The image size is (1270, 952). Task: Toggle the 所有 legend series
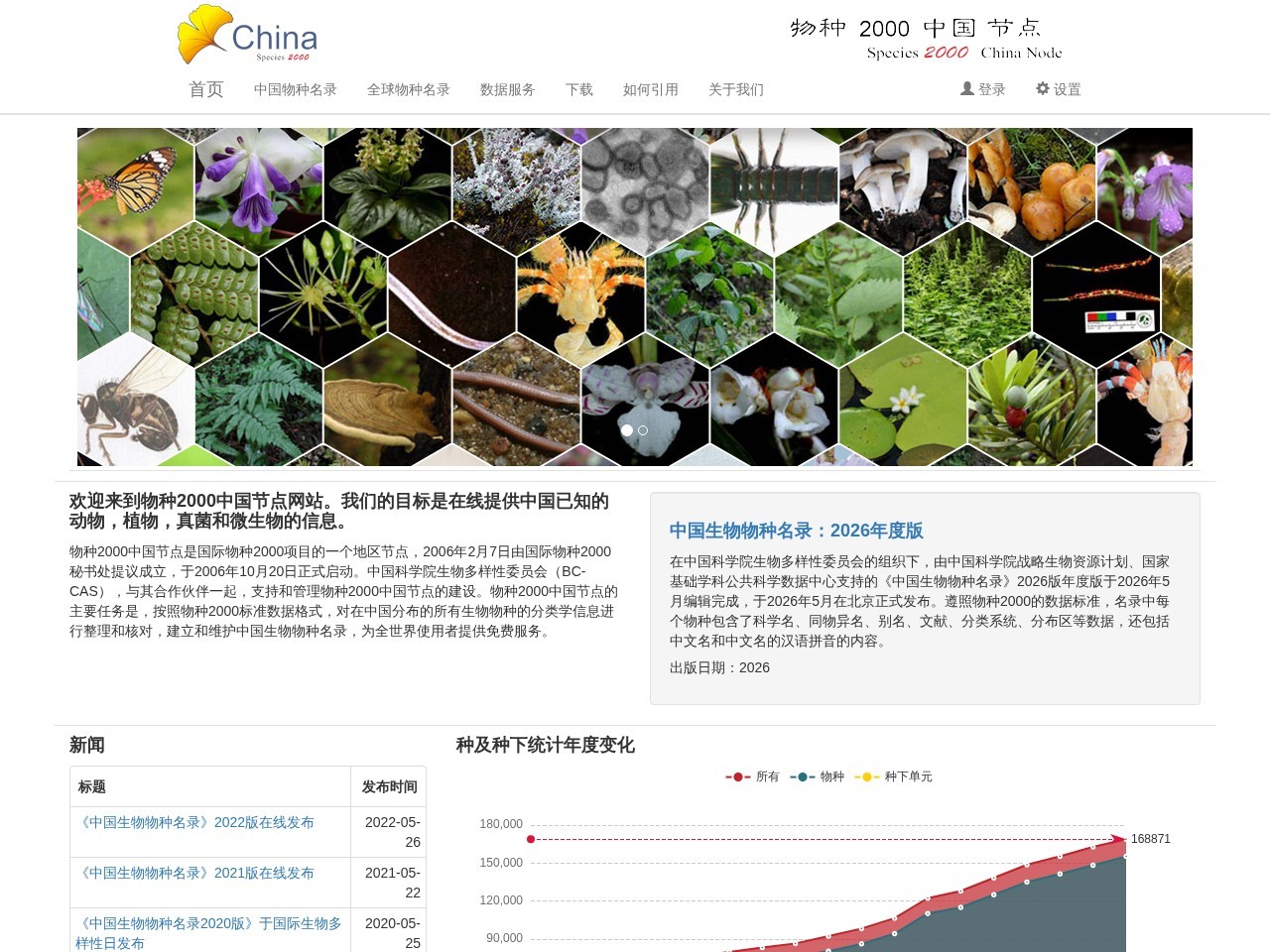pos(753,776)
